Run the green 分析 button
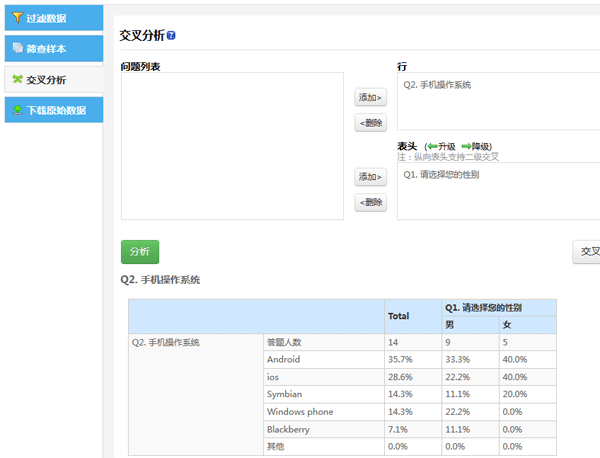Screen dimensions: 600x458 click(x=140, y=252)
